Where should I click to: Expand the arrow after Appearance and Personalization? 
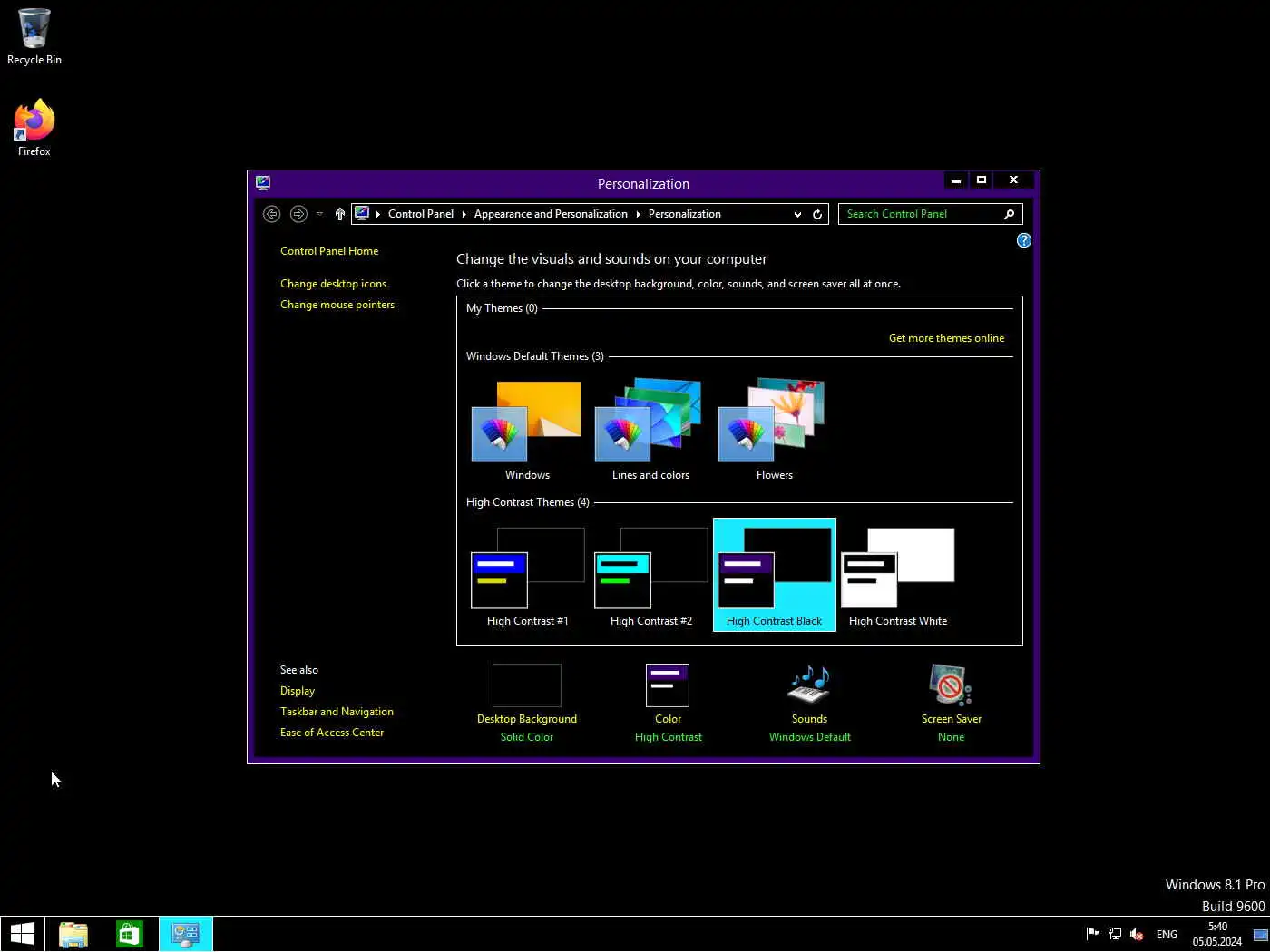638,214
